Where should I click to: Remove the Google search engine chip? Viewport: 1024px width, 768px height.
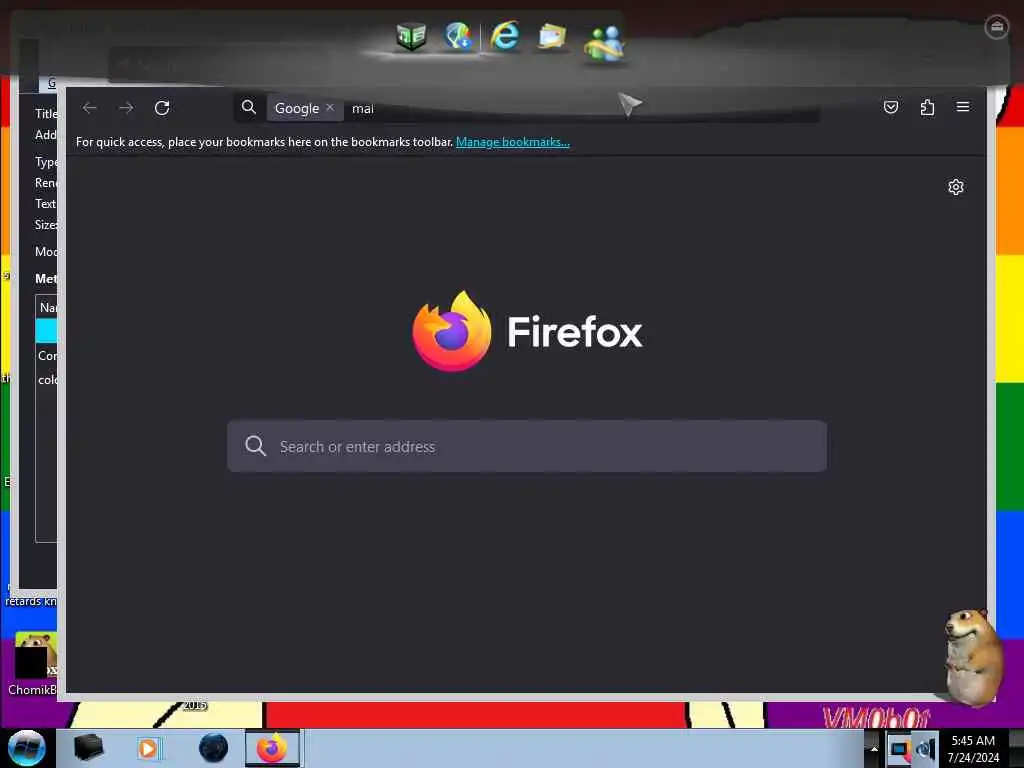(x=330, y=107)
